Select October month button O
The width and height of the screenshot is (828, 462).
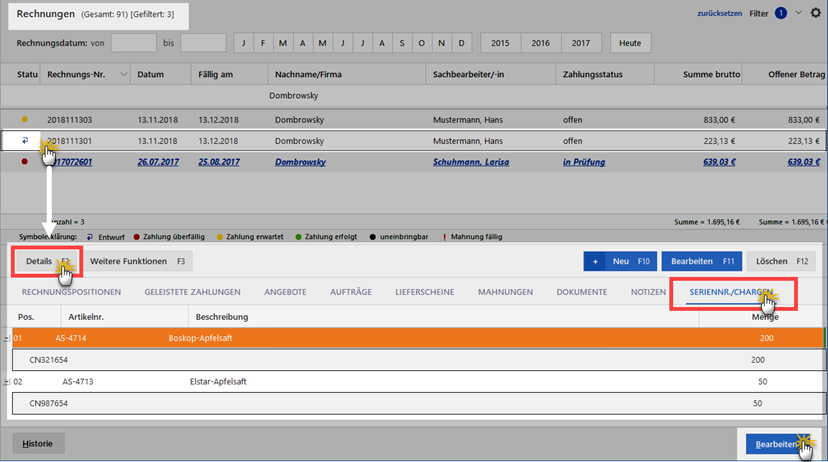pyautogui.click(x=421, y=43)
